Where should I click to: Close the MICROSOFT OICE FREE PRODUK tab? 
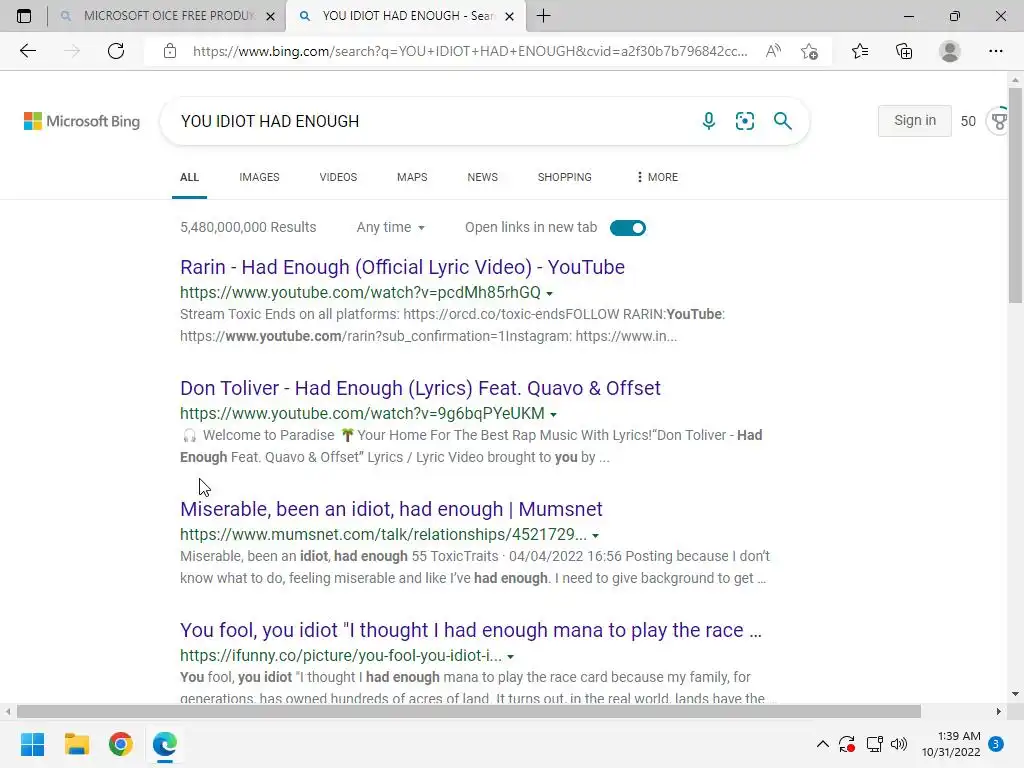click(x=270, y=16)
